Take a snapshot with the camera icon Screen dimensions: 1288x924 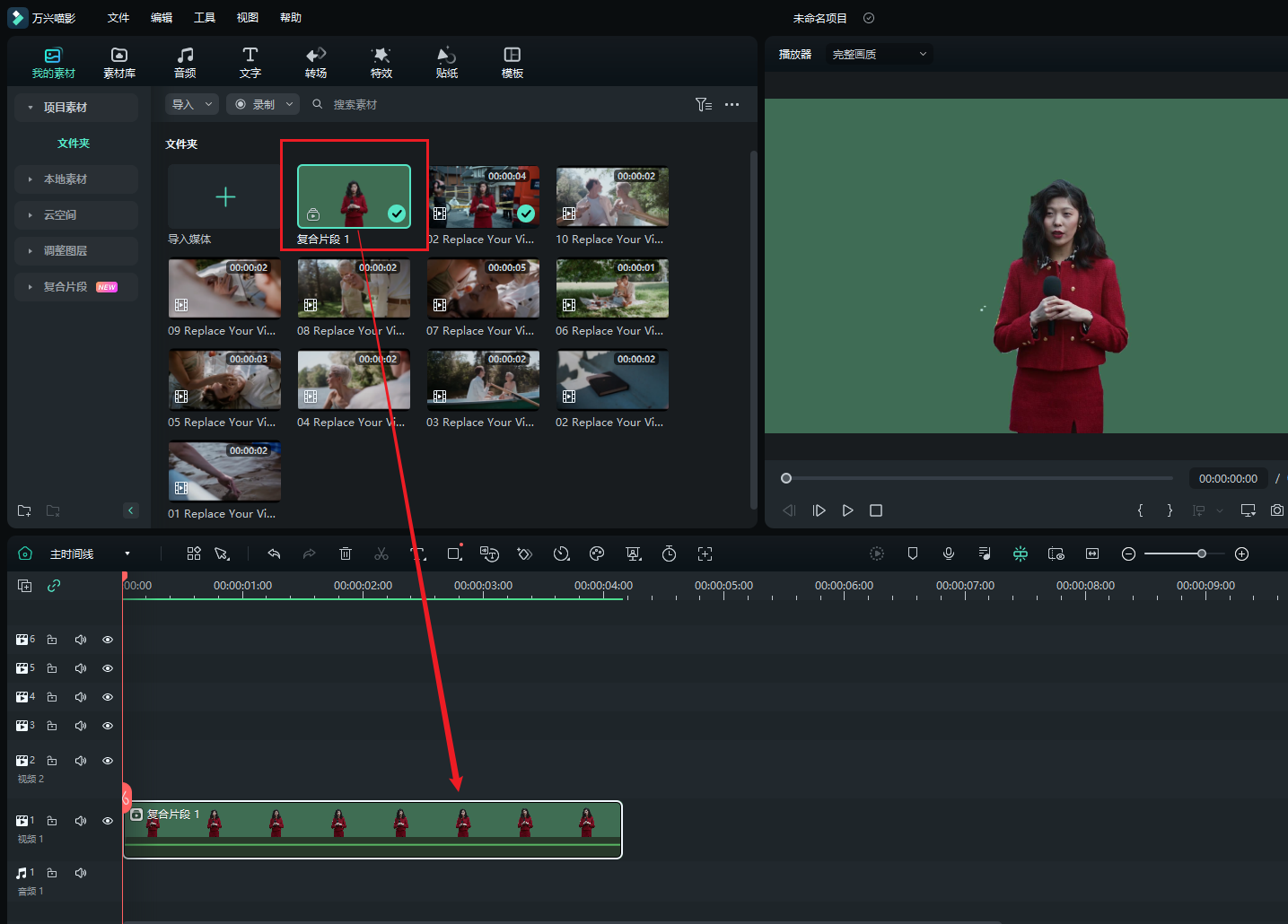[1276, 510]
